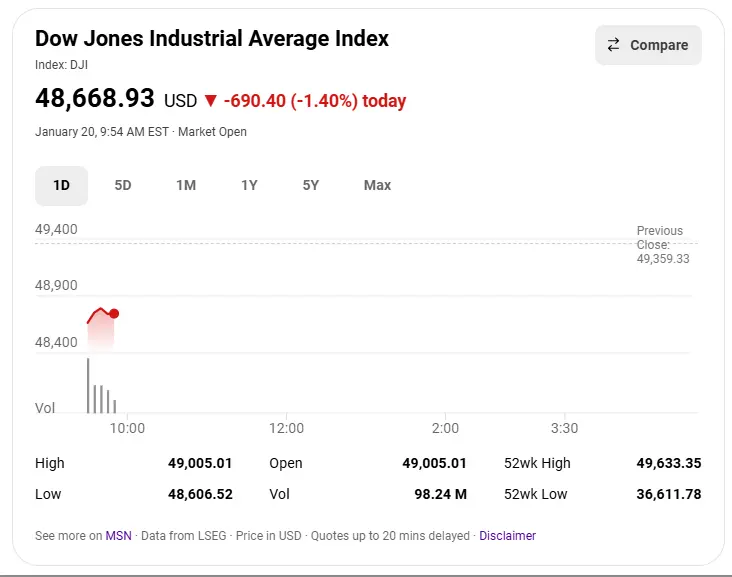Open the Disclaimer link
Viewport: 732px width, 577px height.
click(507, 536)
